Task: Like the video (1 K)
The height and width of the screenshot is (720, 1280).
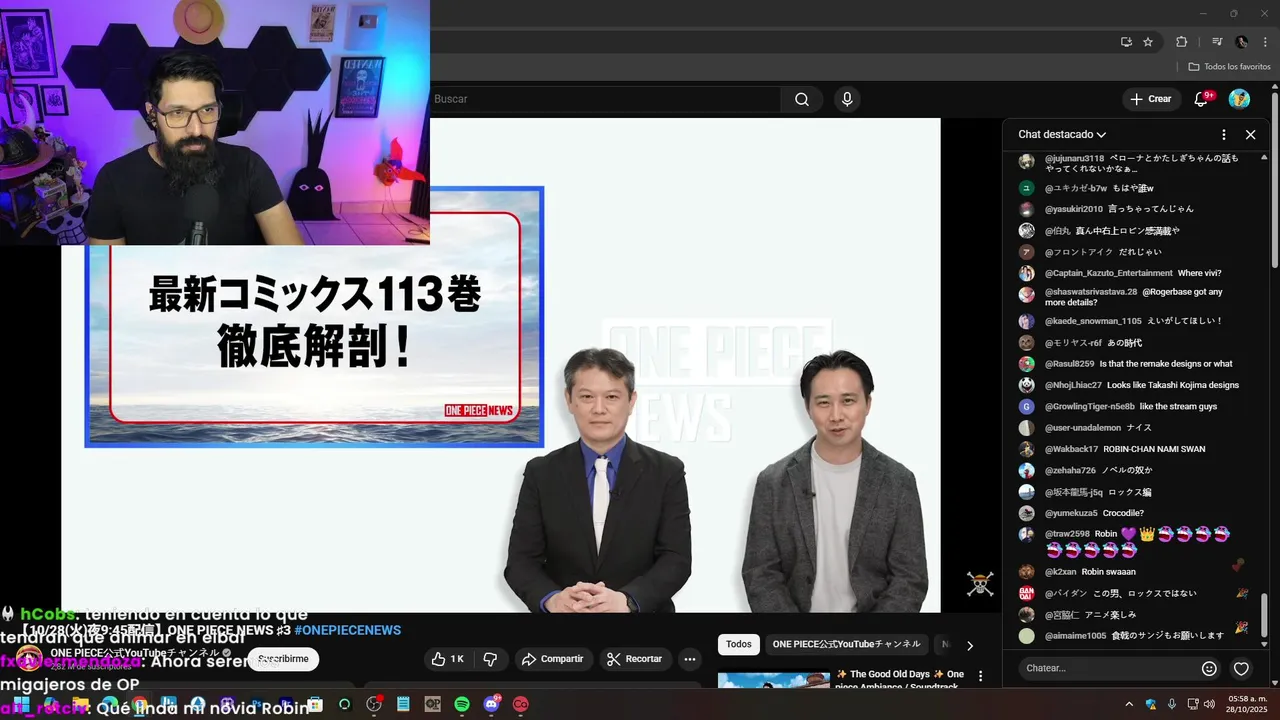Action: [x=447, y=659]
